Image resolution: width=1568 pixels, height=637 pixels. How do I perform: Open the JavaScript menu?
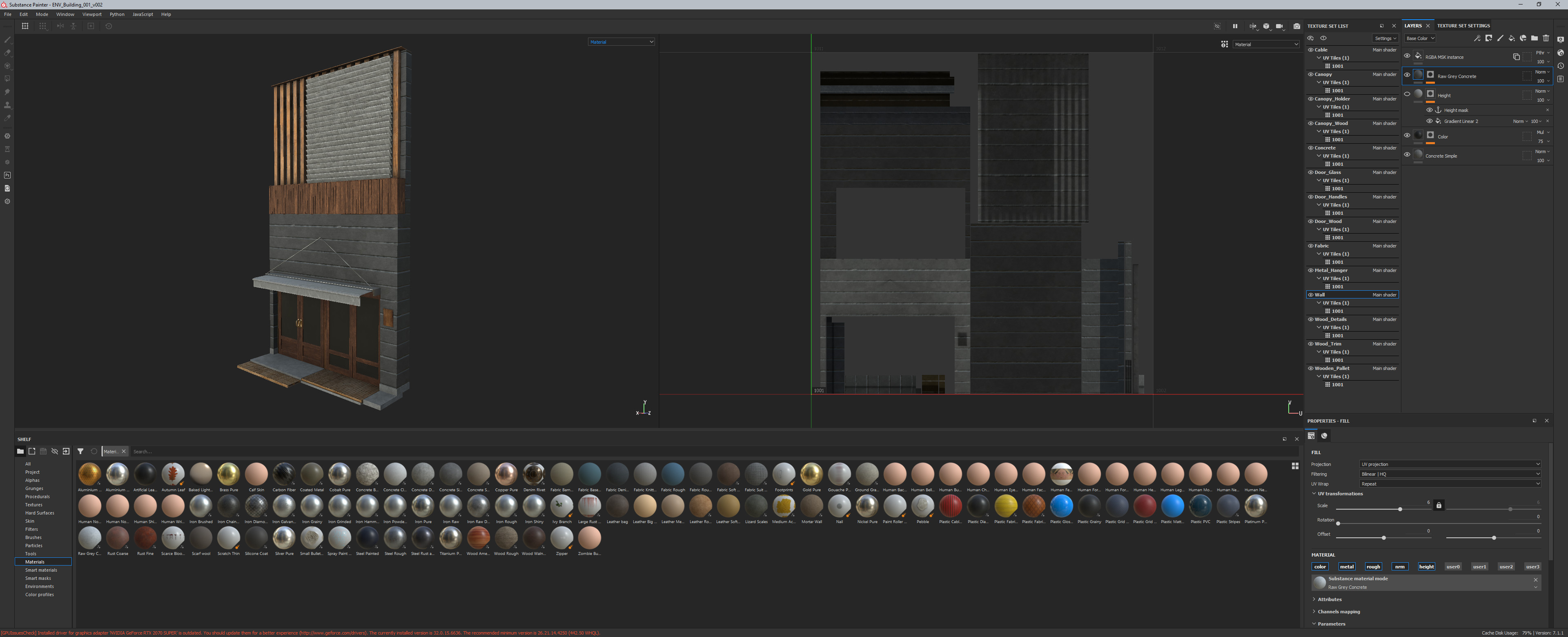coord(143,14)
